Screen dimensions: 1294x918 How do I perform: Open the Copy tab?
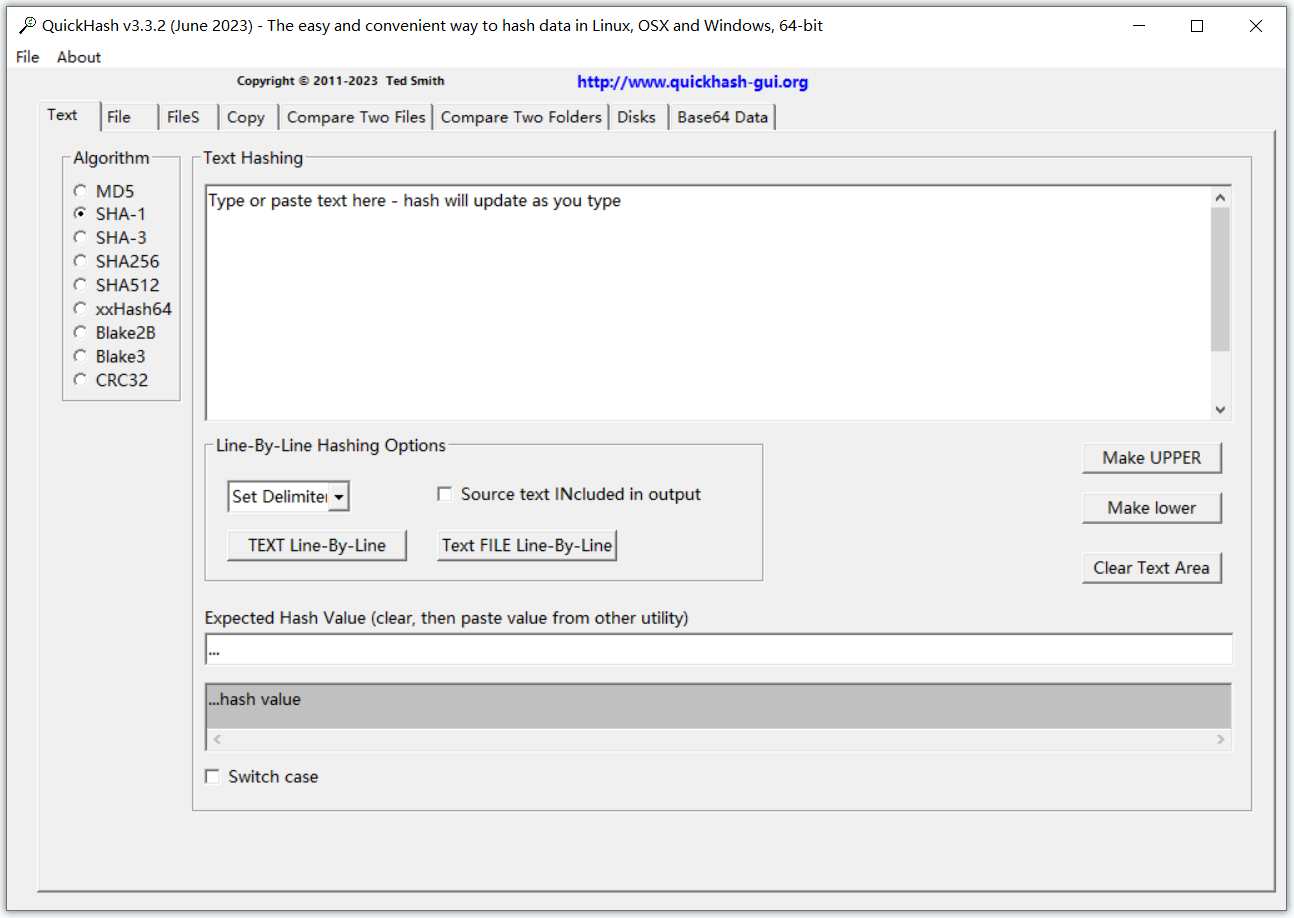click(247, 117)
